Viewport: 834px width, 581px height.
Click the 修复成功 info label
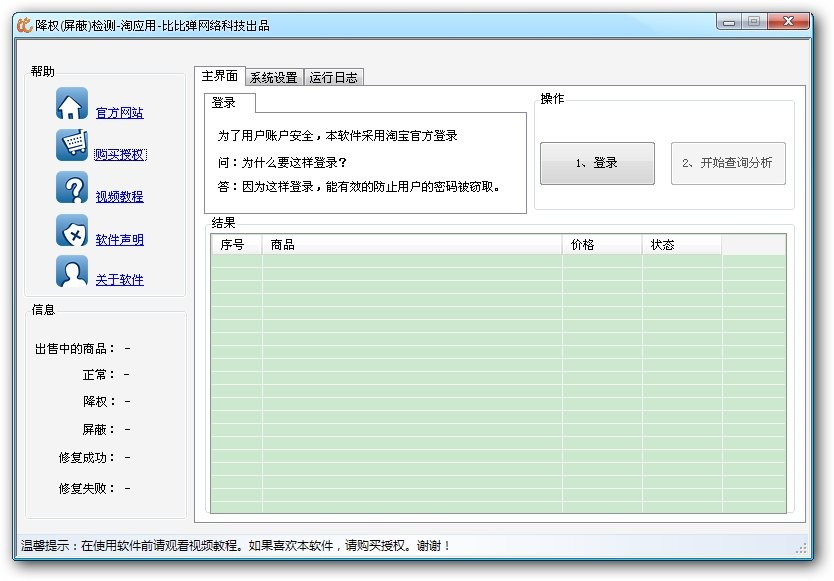click(87, 458)
